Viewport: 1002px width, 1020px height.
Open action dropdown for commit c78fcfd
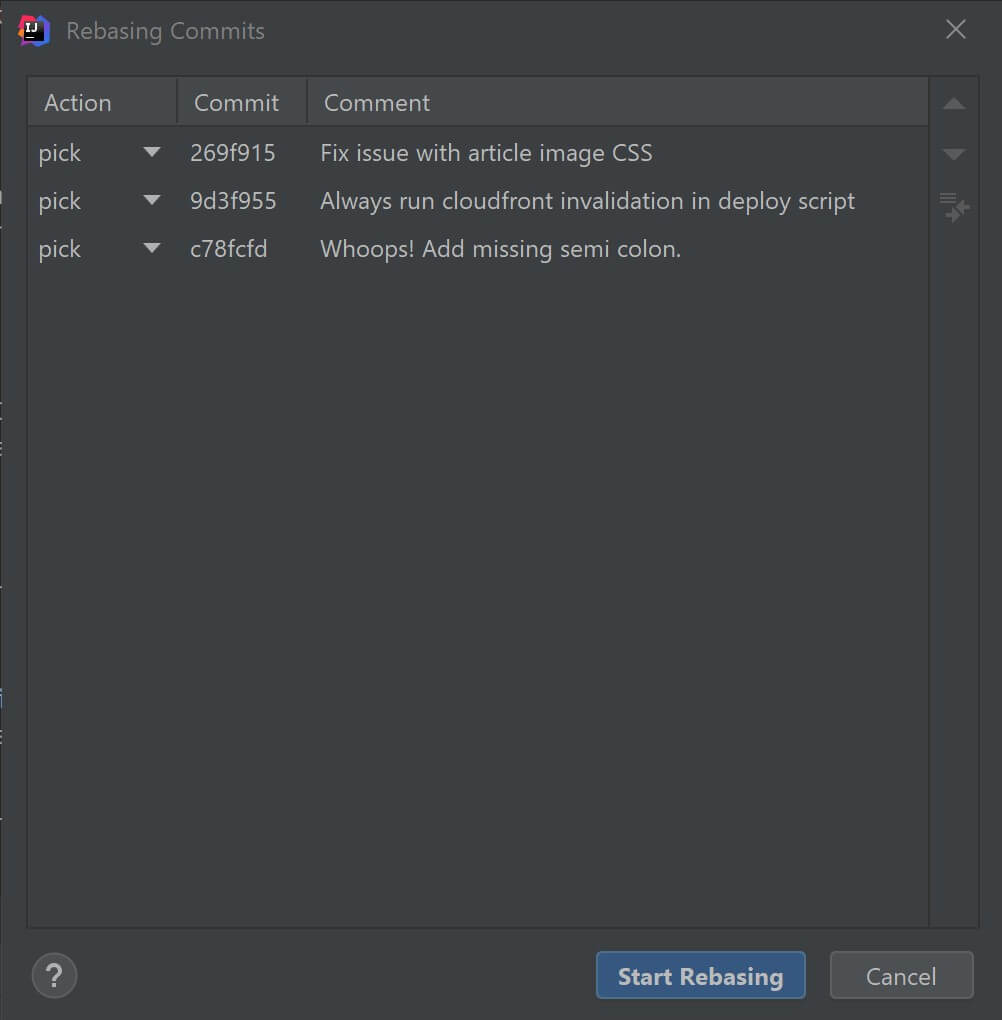(x=152, y=248)
